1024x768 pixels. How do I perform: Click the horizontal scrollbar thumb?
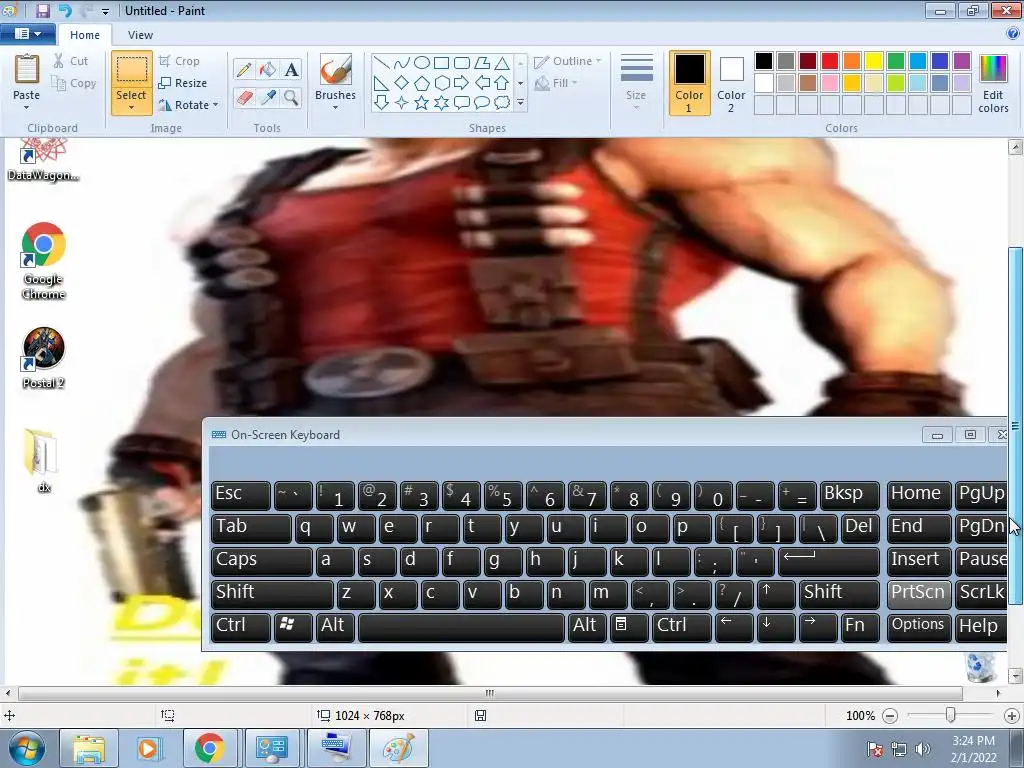pos(490,693)
